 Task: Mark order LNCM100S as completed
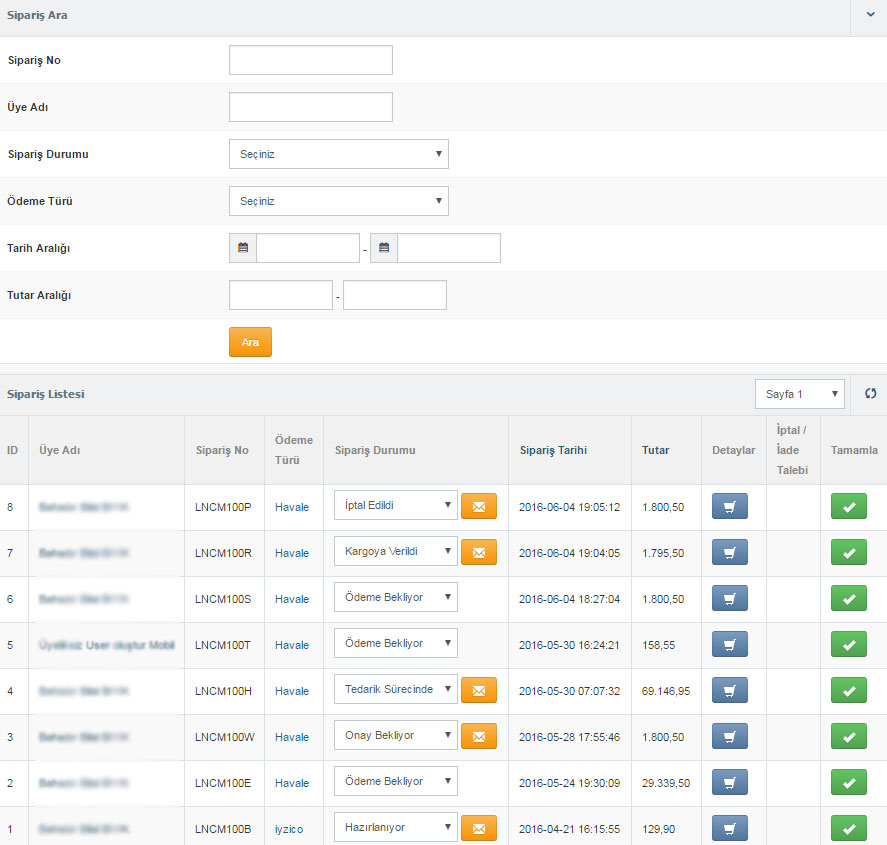point(848,599)
